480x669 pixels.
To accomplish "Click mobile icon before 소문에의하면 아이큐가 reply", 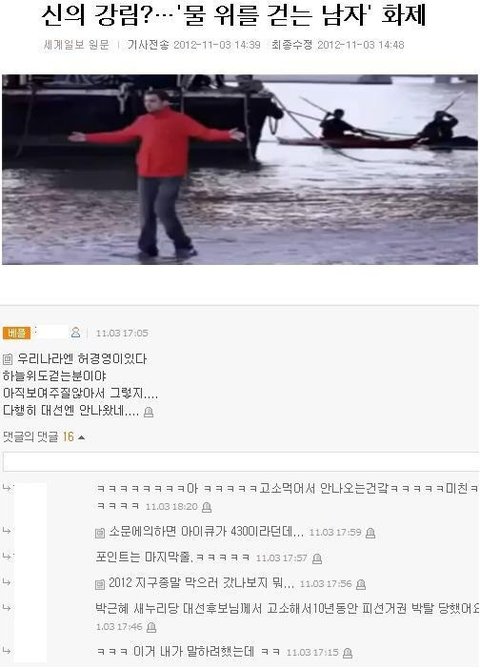I will tap(100, 533).
